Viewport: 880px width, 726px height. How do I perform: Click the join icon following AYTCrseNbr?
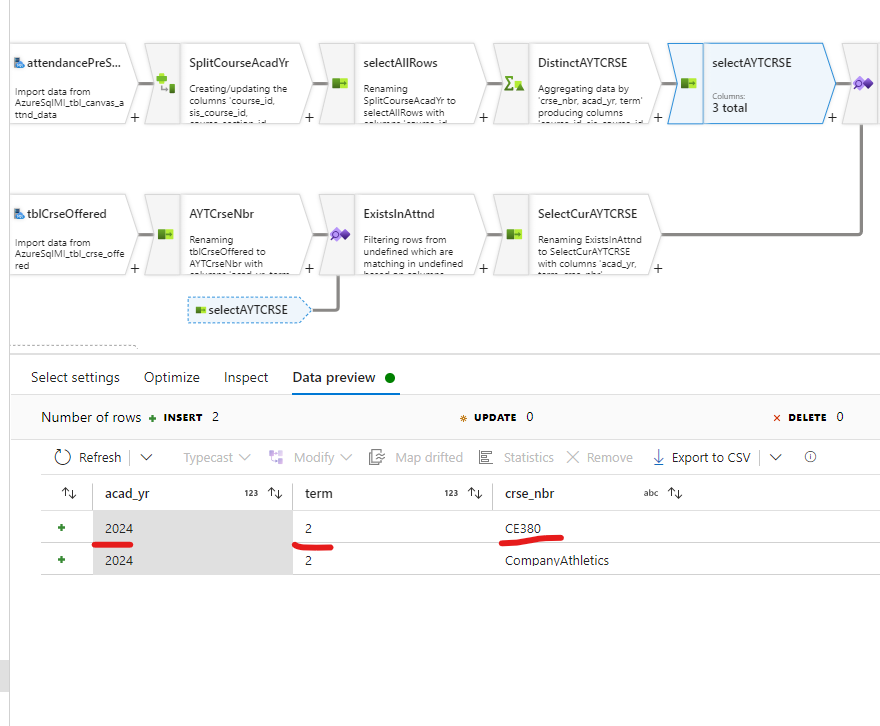click(340, 235)
